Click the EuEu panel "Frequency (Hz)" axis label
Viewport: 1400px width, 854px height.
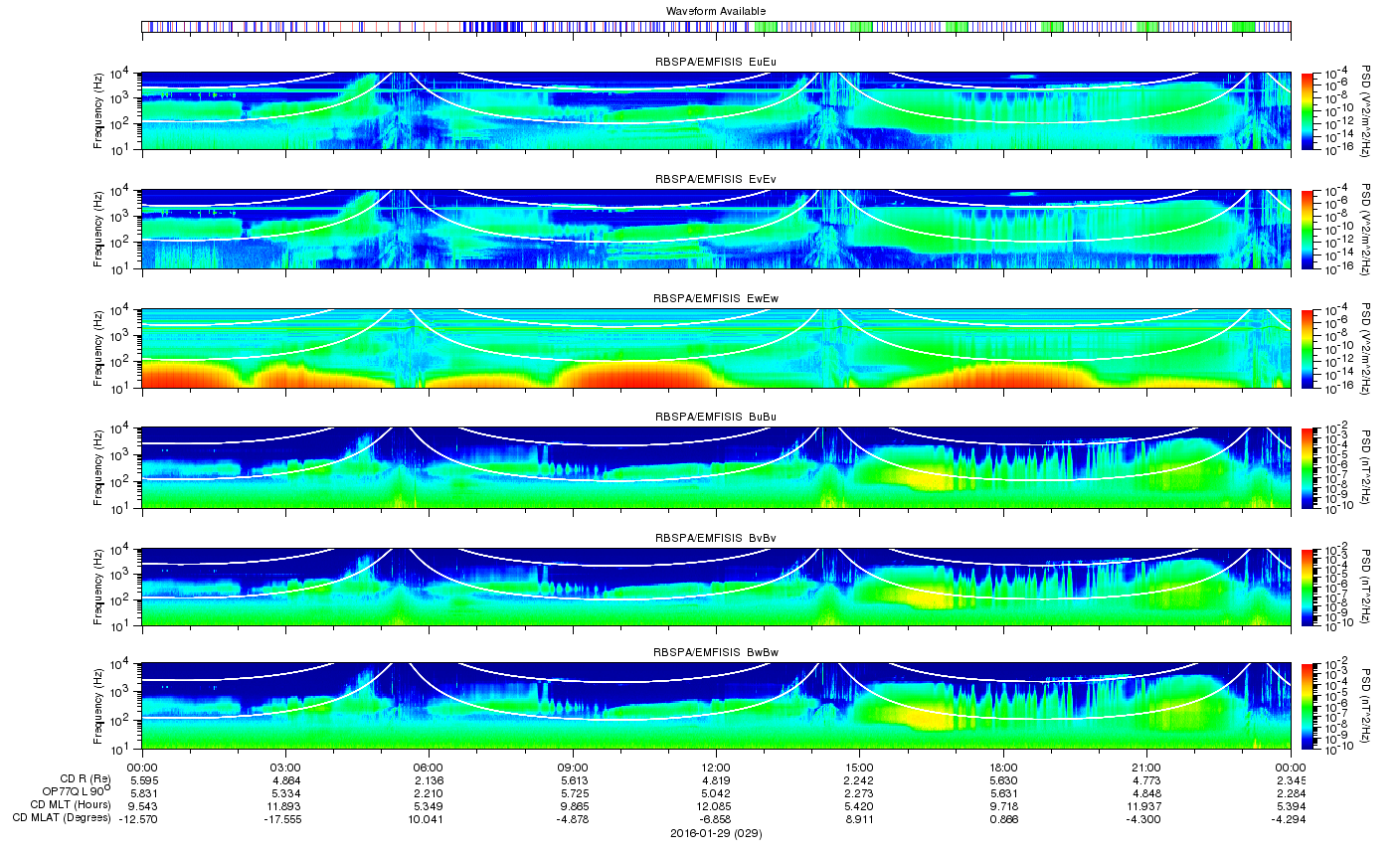[98, 110]
